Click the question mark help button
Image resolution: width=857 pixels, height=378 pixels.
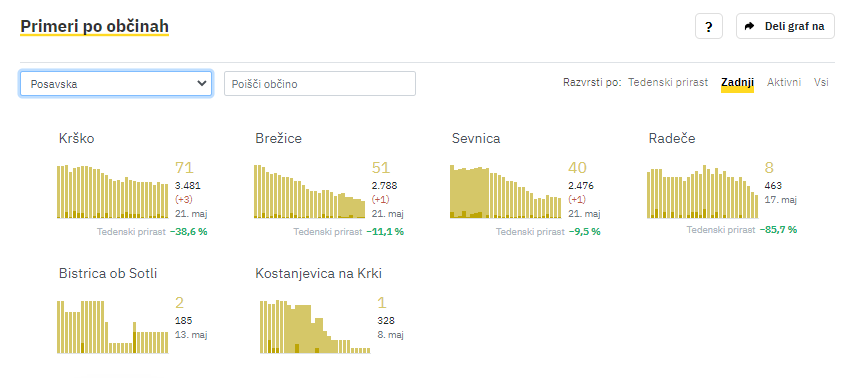click(x=708, y=26)
